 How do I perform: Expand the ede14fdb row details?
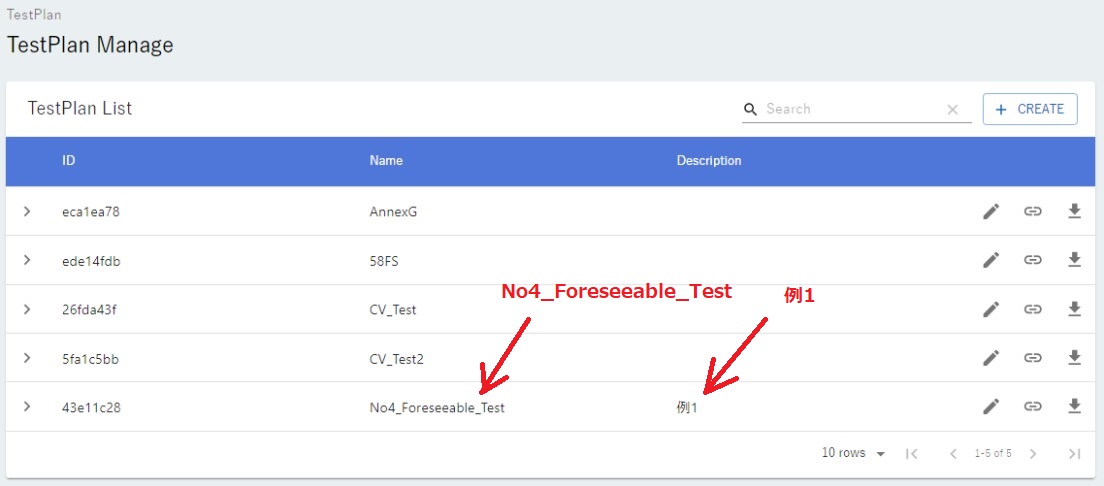pyautogui.click(x=27, y=260)
